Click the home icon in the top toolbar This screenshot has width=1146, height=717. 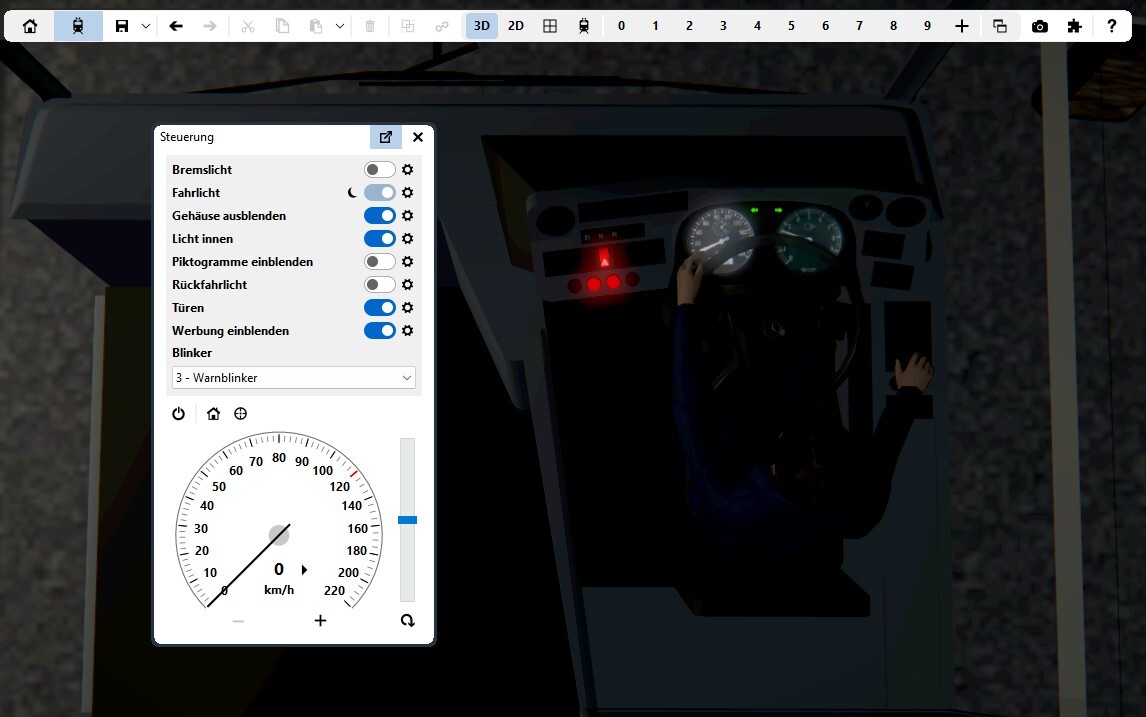(x=30, y=26)
